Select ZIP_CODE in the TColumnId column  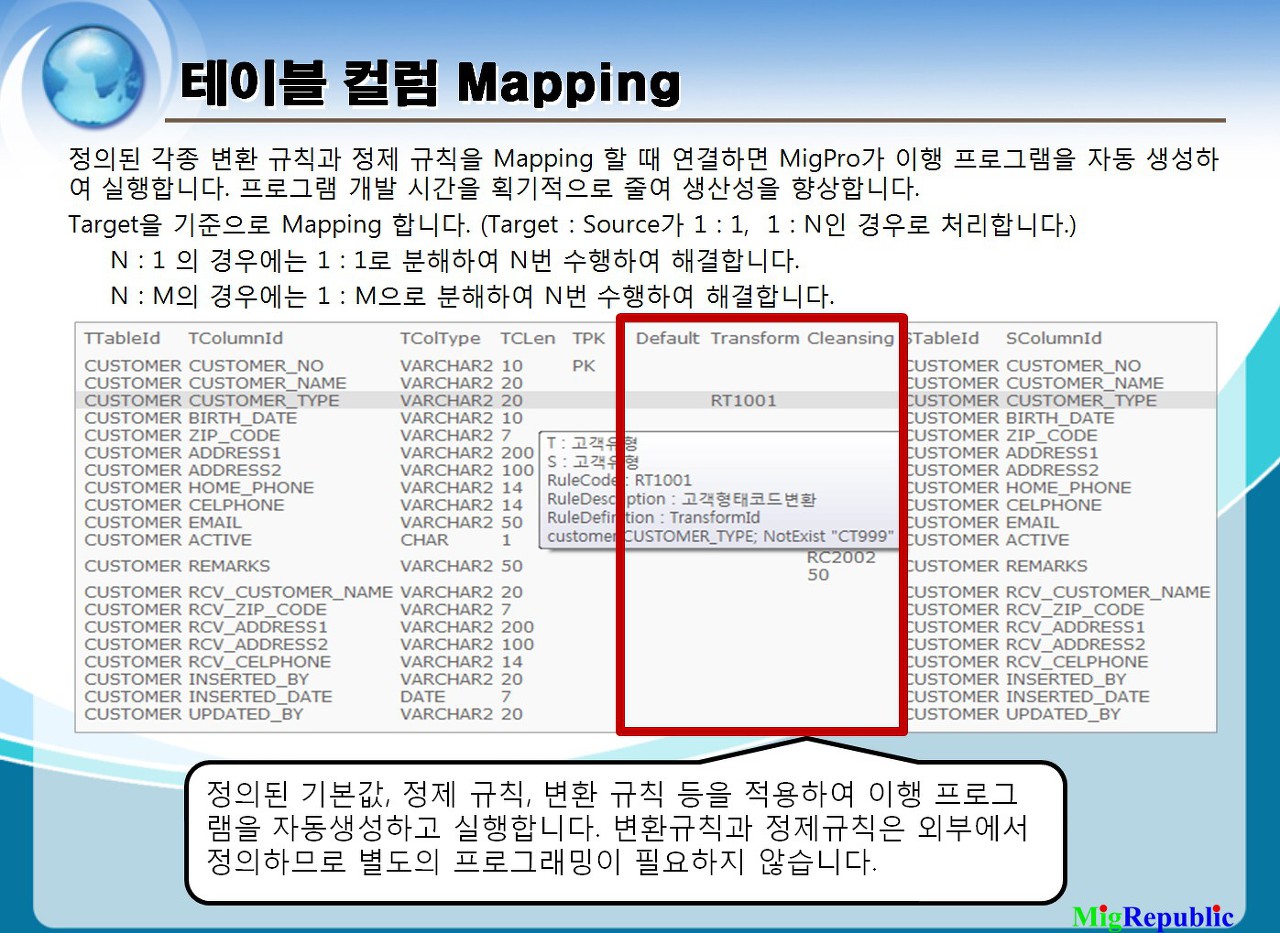[234, 435]
